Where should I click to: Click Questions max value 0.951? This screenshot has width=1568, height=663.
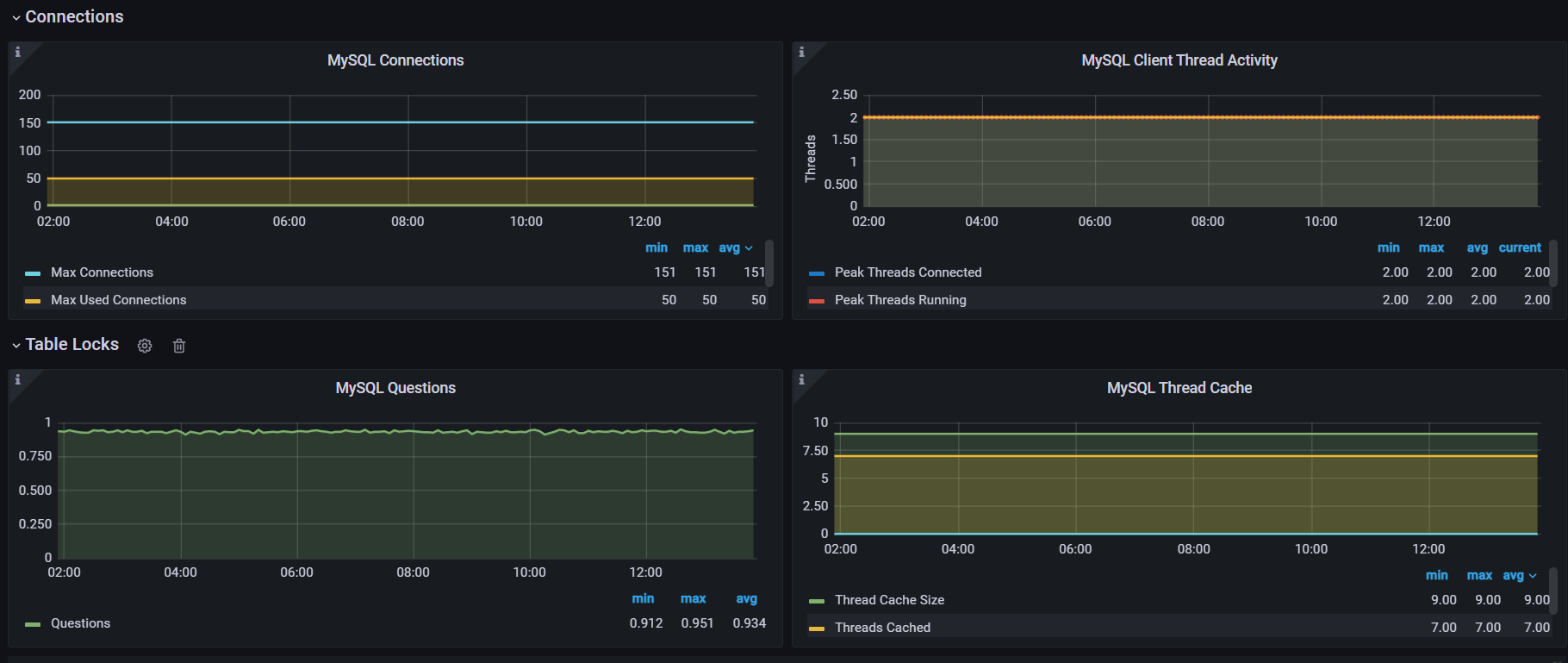[697, 623]
